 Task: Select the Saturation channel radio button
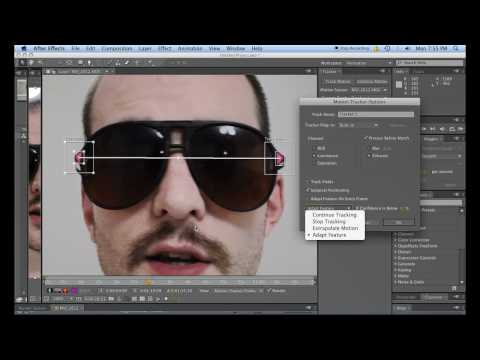(x=314, y=163)
